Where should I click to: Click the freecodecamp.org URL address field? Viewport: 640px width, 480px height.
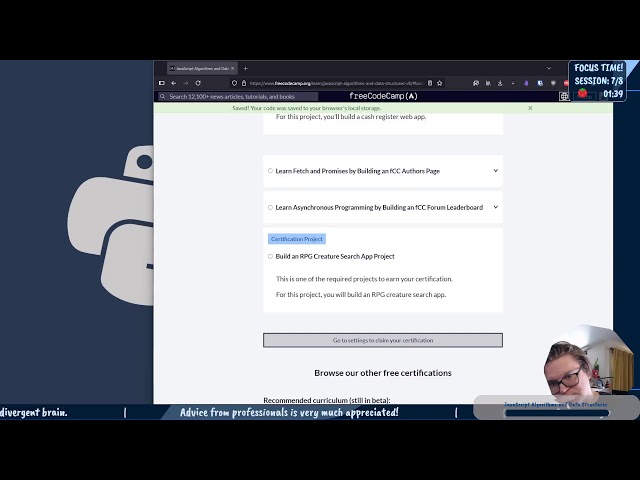336,83
